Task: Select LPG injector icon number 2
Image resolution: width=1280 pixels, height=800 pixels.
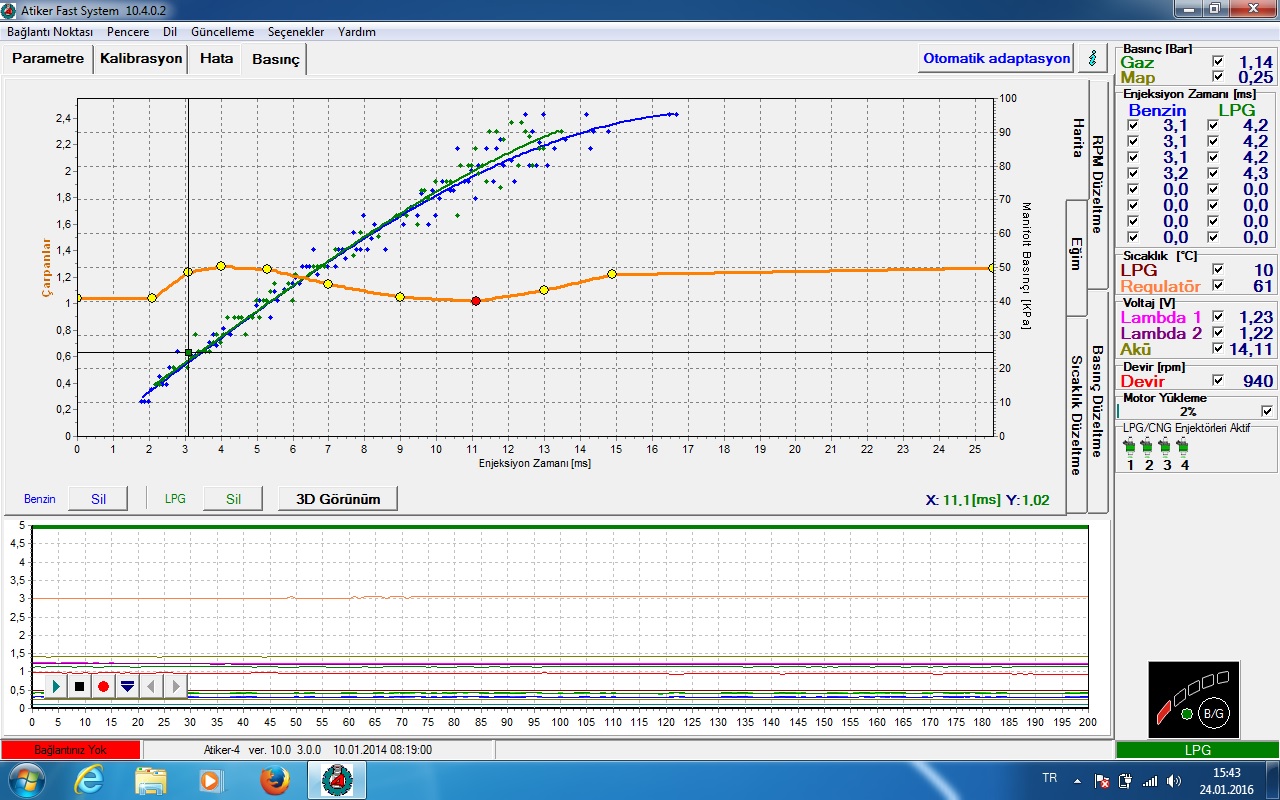Action: coord(1148,447)
